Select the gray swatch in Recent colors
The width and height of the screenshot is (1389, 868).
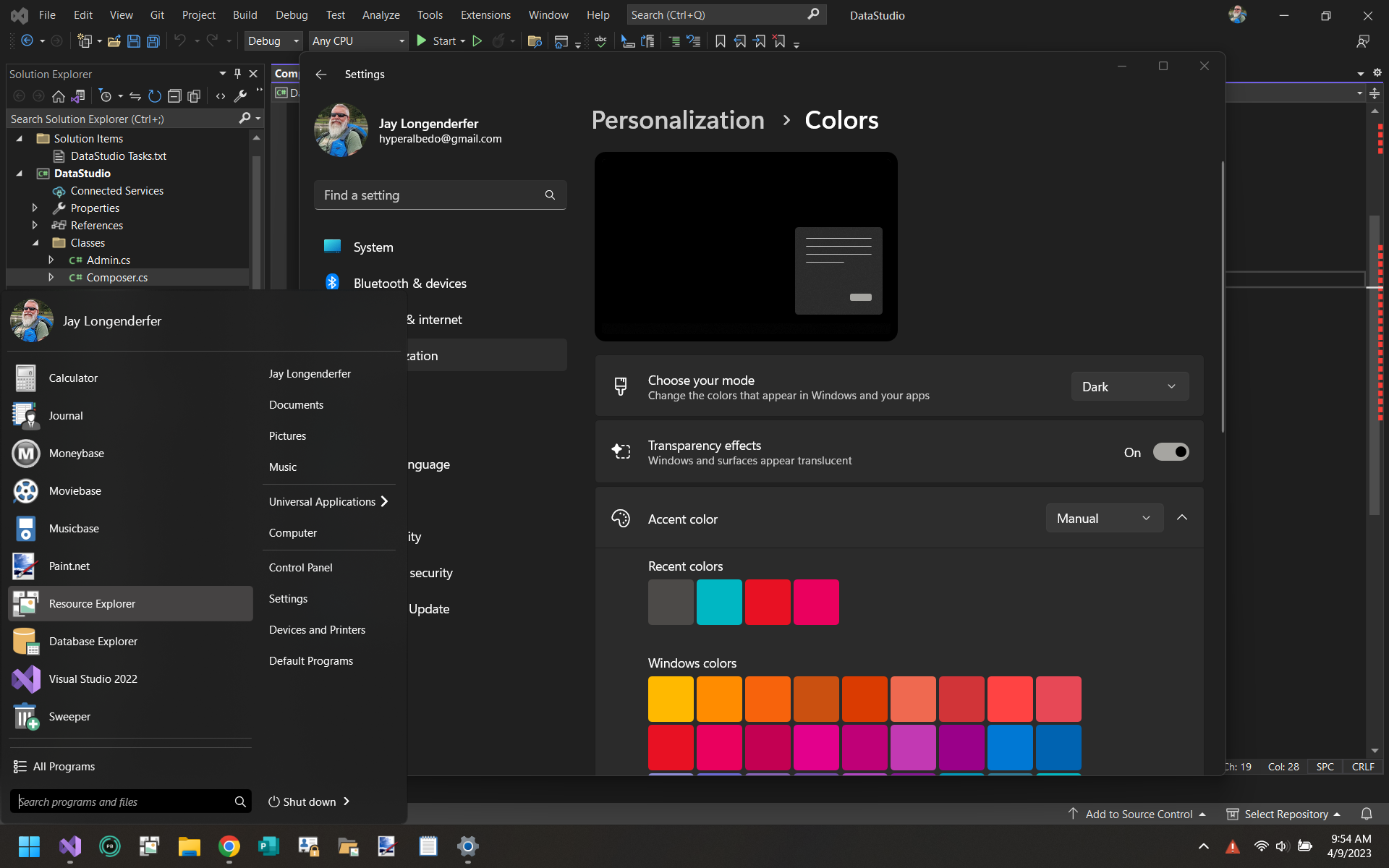click(671, 602)
